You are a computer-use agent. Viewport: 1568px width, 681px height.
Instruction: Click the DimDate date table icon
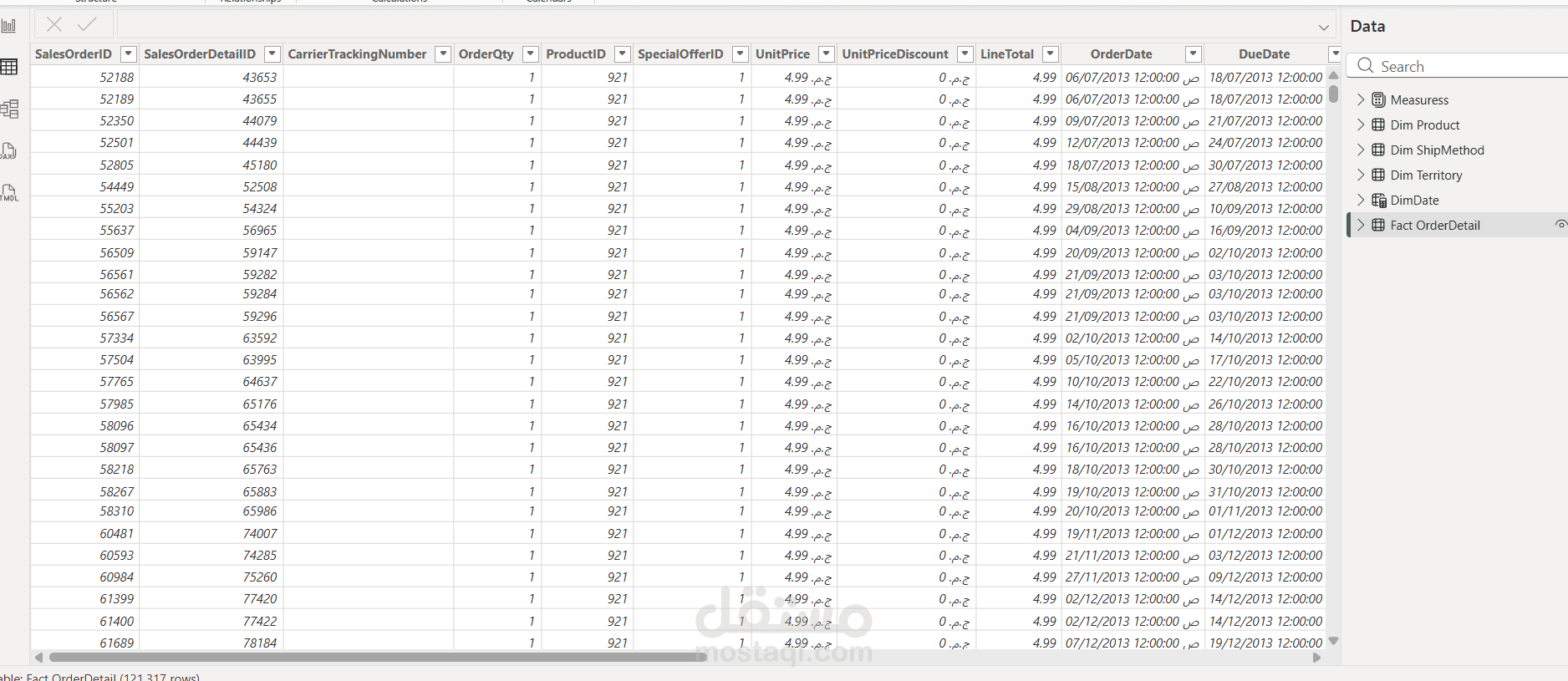click(1379, 200)
